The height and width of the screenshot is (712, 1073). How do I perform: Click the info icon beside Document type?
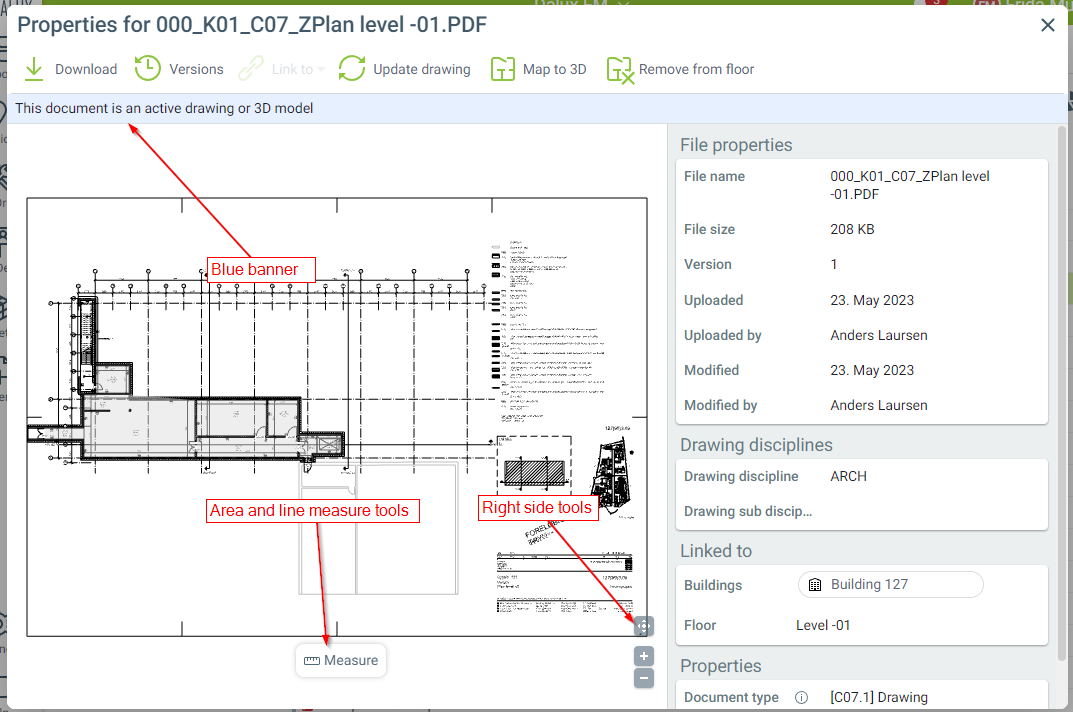801,697
